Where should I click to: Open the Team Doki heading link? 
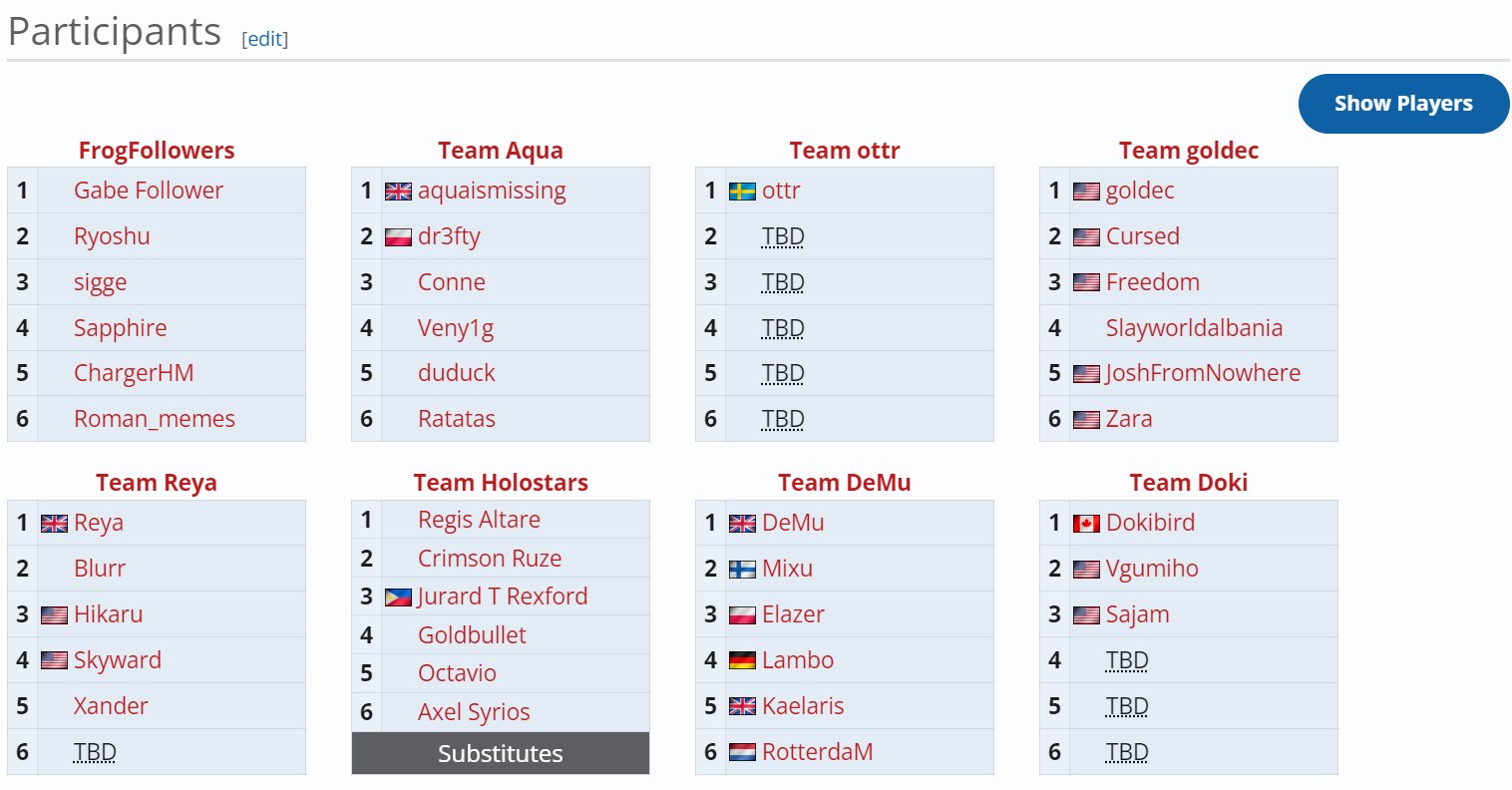pyautogui.click(x=1189, y=483)
